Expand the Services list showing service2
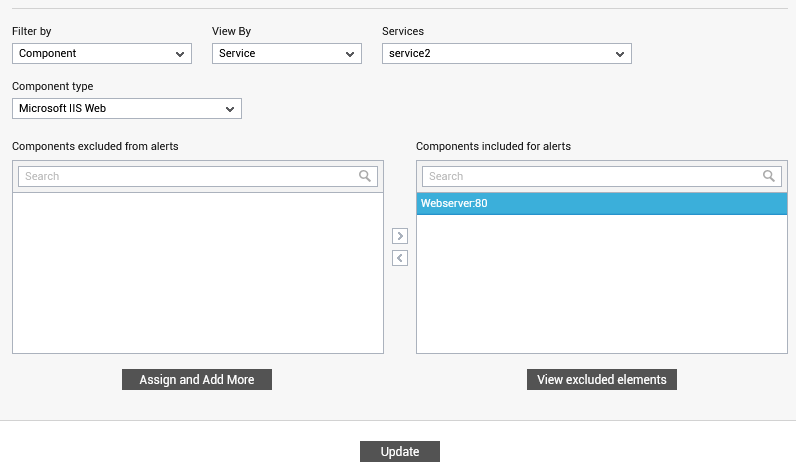This screenshot has height=468, width=796. pos(507,53)
